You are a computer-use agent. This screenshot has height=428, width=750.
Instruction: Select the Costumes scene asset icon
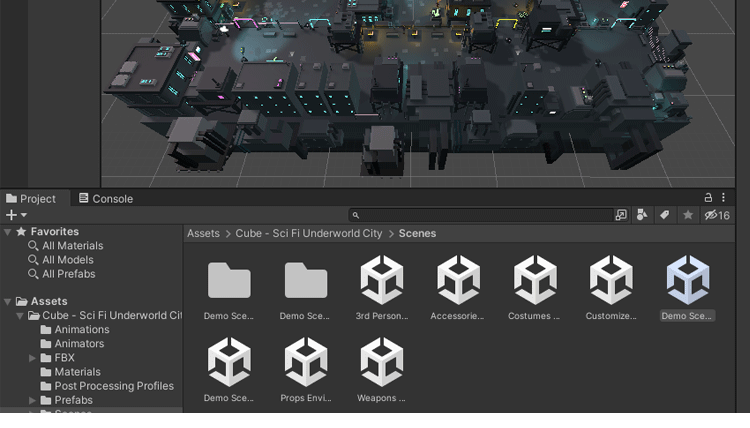(535, 280)
